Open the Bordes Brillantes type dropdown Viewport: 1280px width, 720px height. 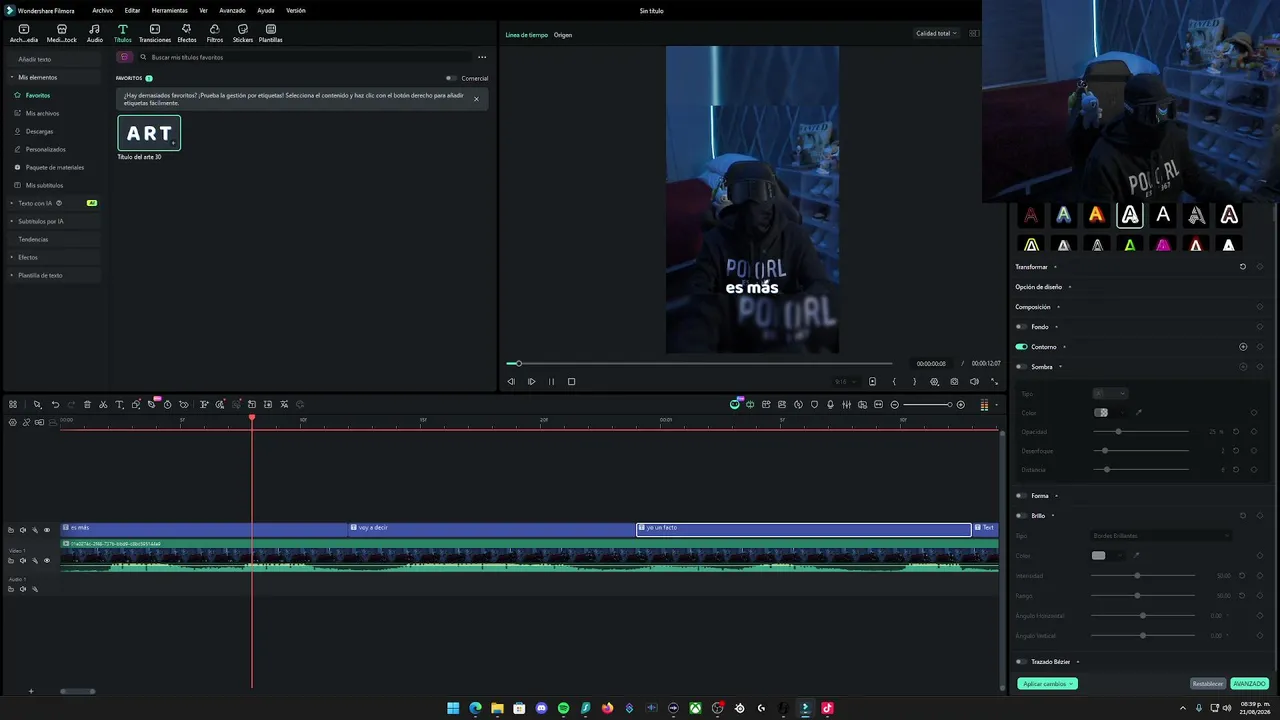(x=1161, y=536)
